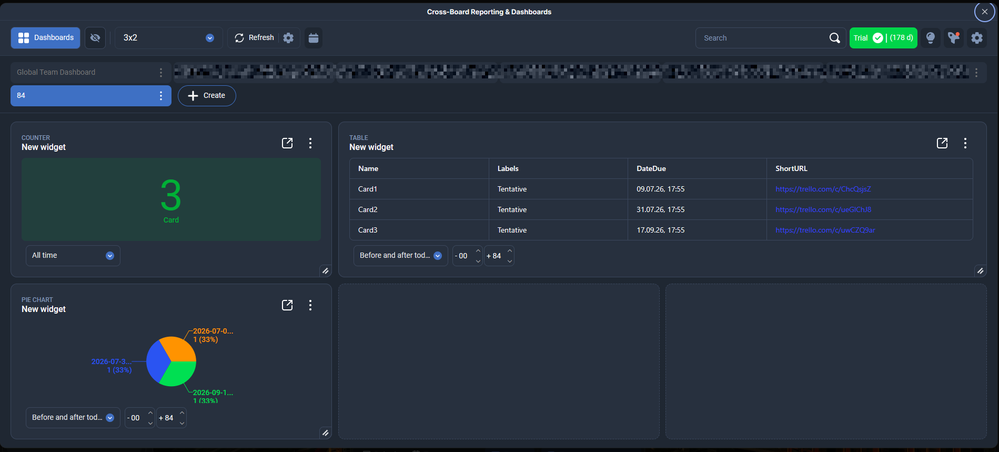Decrease Table widget plus 84 days stepper
The height and width of the screenshot is (452, 999).
tap(509, 261)
